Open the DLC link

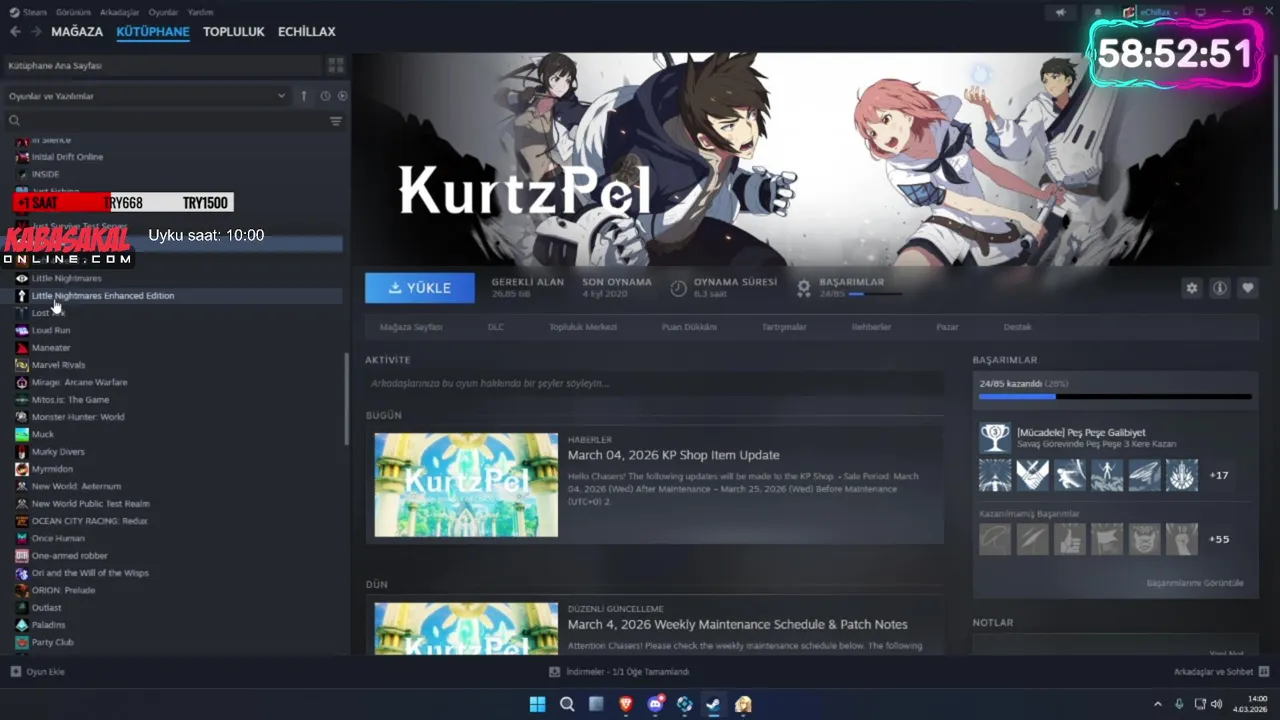pos(496,327)
